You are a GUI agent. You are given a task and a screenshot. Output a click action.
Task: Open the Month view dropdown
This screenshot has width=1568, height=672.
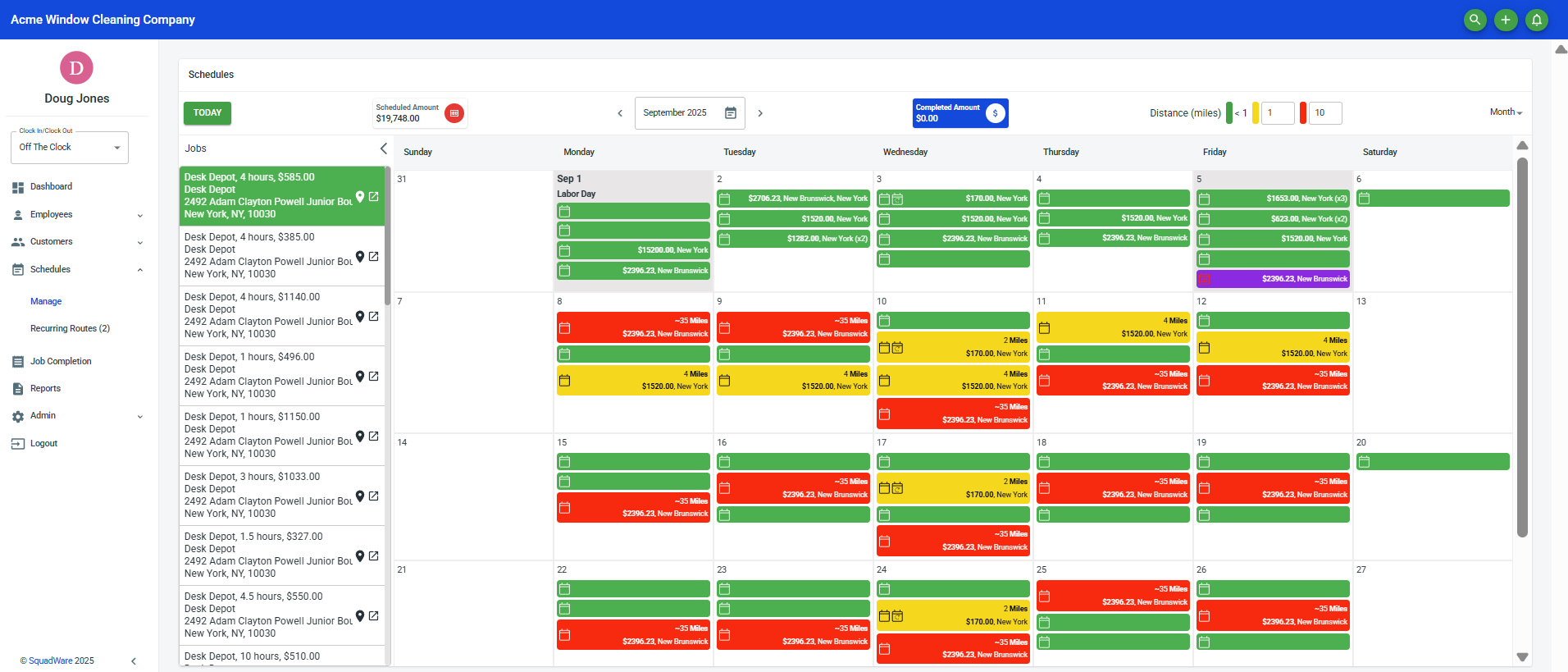(x=1506, y=112)
